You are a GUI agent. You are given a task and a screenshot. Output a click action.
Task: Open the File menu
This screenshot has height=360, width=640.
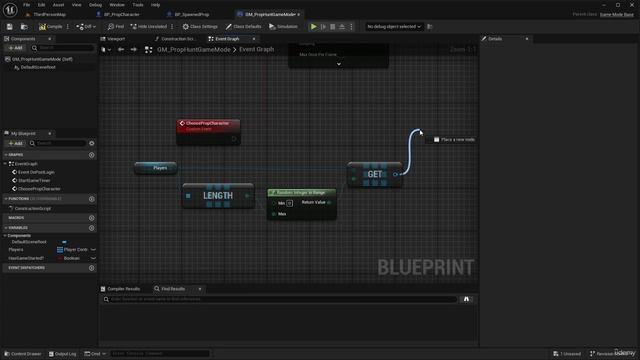[x=27, y=5]
